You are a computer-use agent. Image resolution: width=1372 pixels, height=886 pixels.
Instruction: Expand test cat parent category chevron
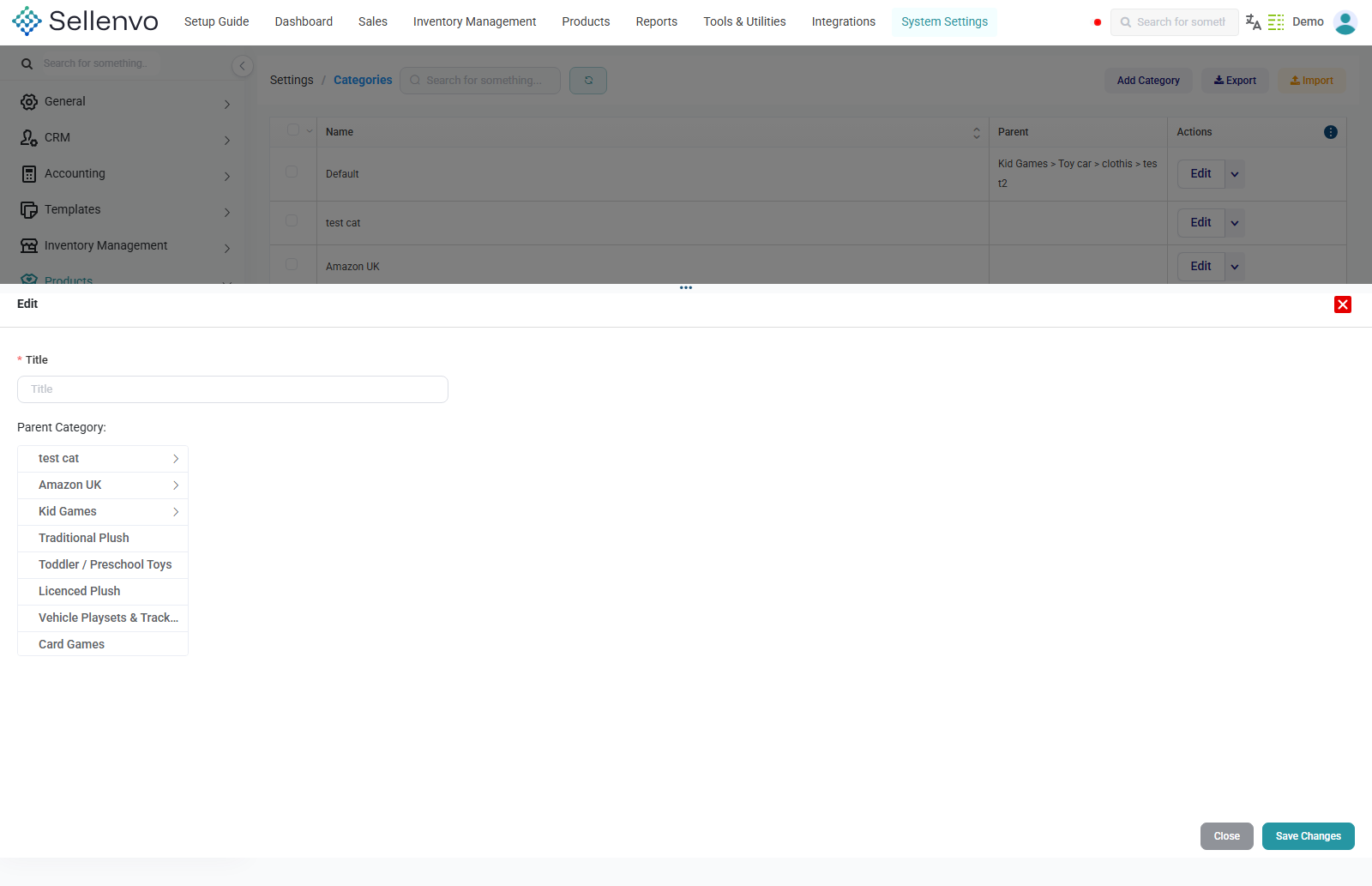[176, 459]
